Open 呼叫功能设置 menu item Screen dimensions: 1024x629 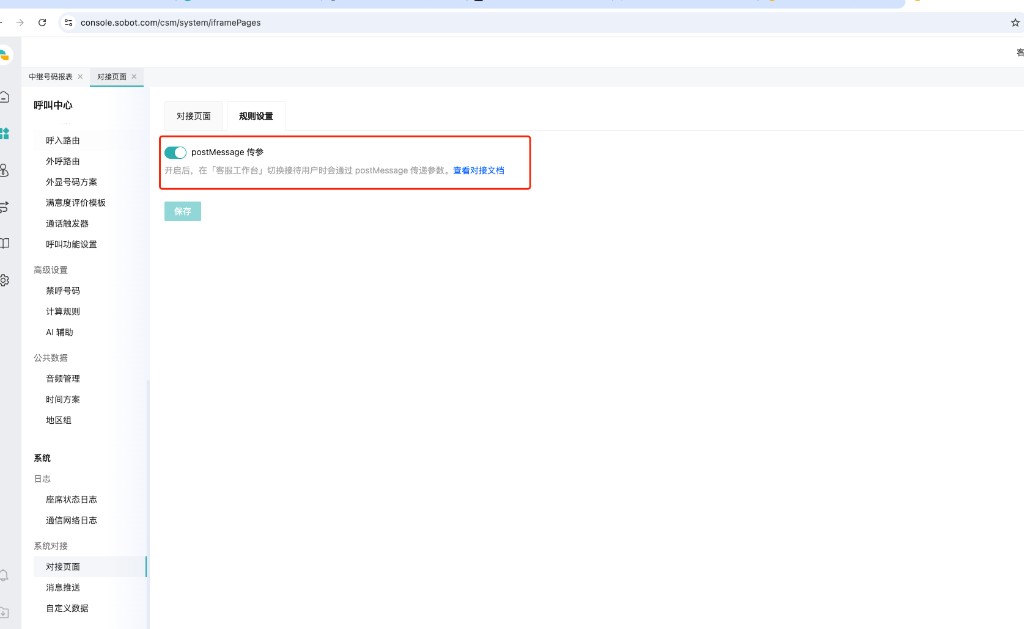pos(71,244)
